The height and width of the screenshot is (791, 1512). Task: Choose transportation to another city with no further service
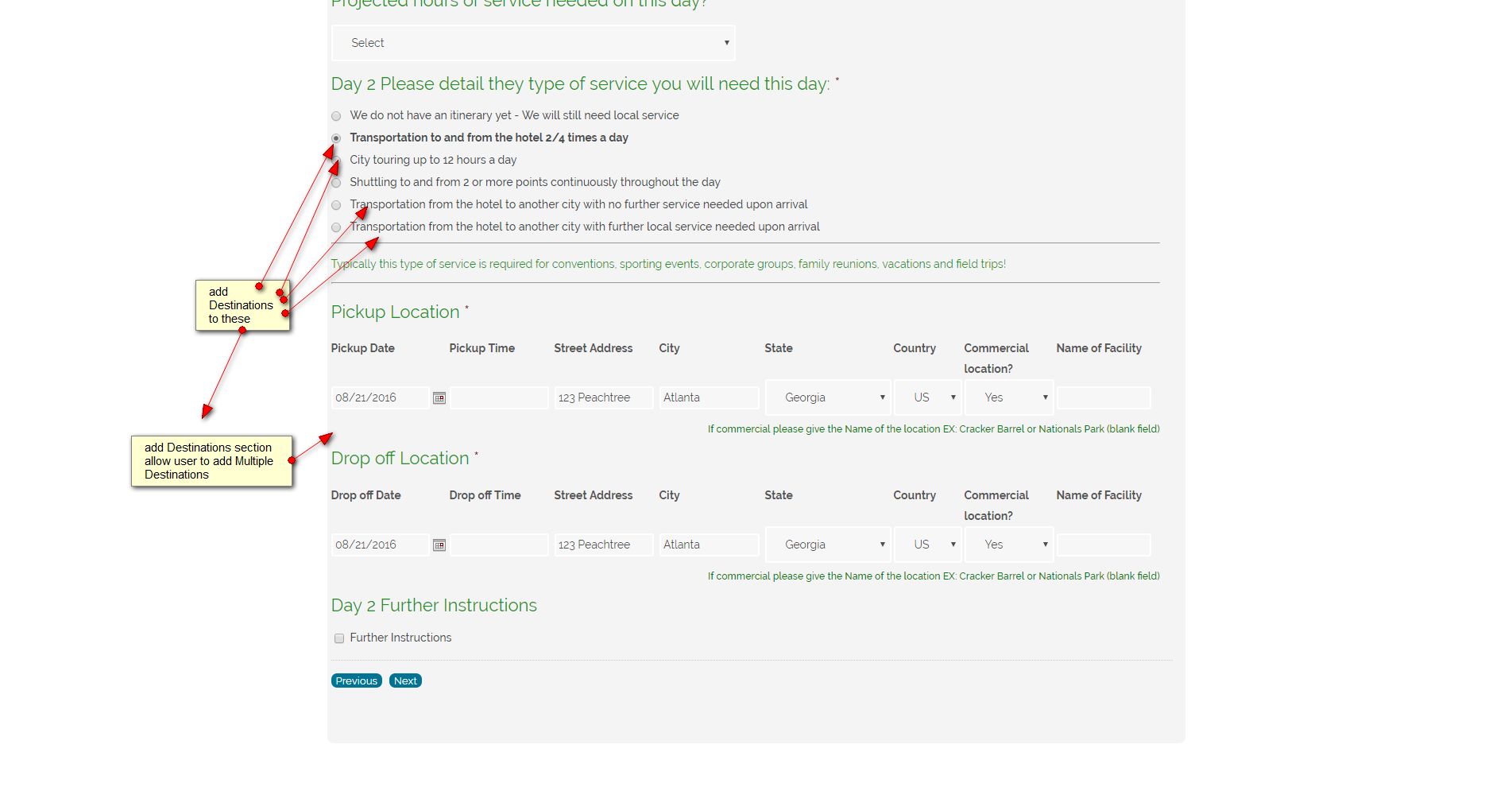pos(336,205)
